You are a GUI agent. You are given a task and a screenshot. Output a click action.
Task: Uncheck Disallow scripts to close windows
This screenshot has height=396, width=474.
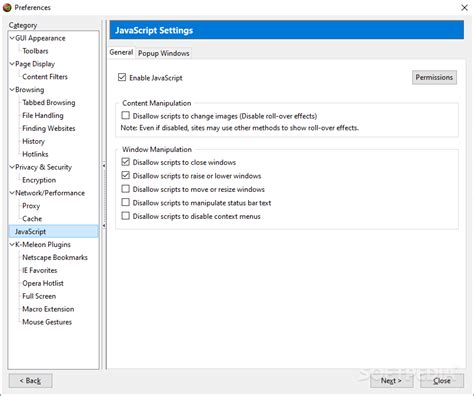(x=125, y=162)
